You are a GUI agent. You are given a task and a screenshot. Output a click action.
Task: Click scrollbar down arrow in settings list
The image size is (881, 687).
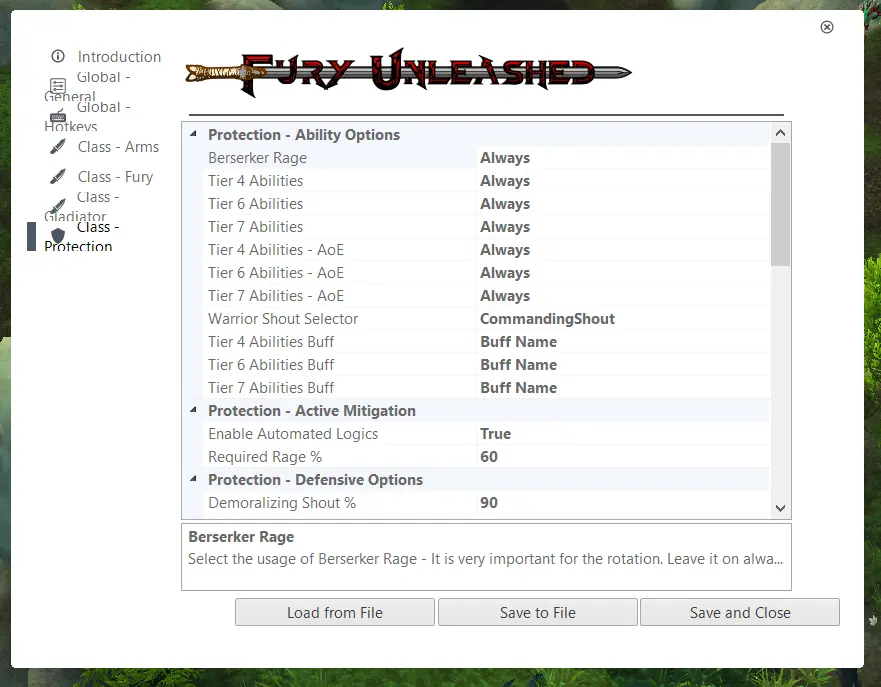tap(781, 508)
